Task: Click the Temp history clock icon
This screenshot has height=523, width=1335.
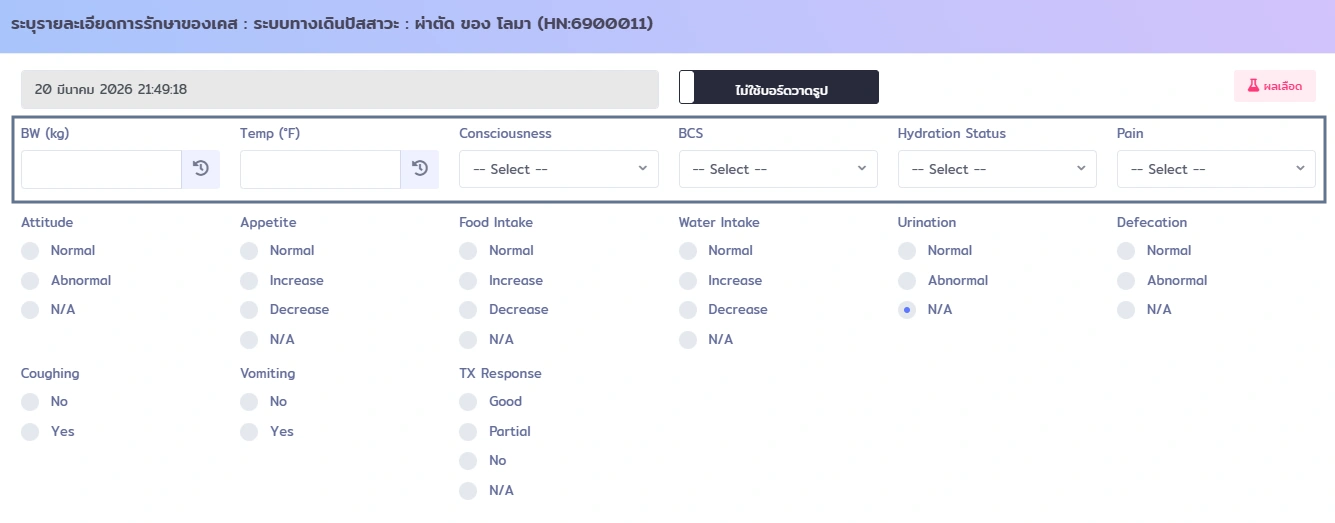Action: [419, 169]
